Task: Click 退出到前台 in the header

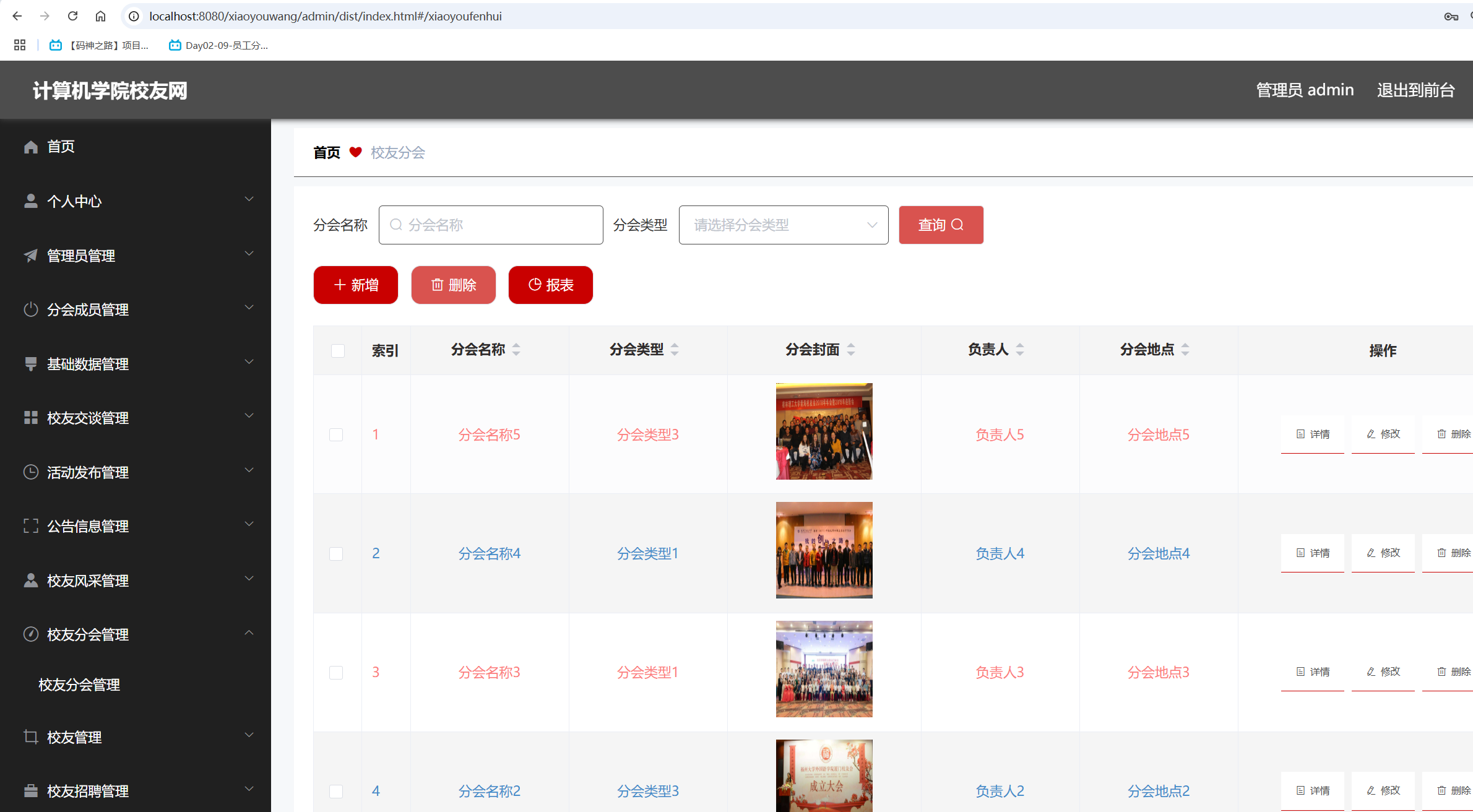Action: tap(1416, 90)
